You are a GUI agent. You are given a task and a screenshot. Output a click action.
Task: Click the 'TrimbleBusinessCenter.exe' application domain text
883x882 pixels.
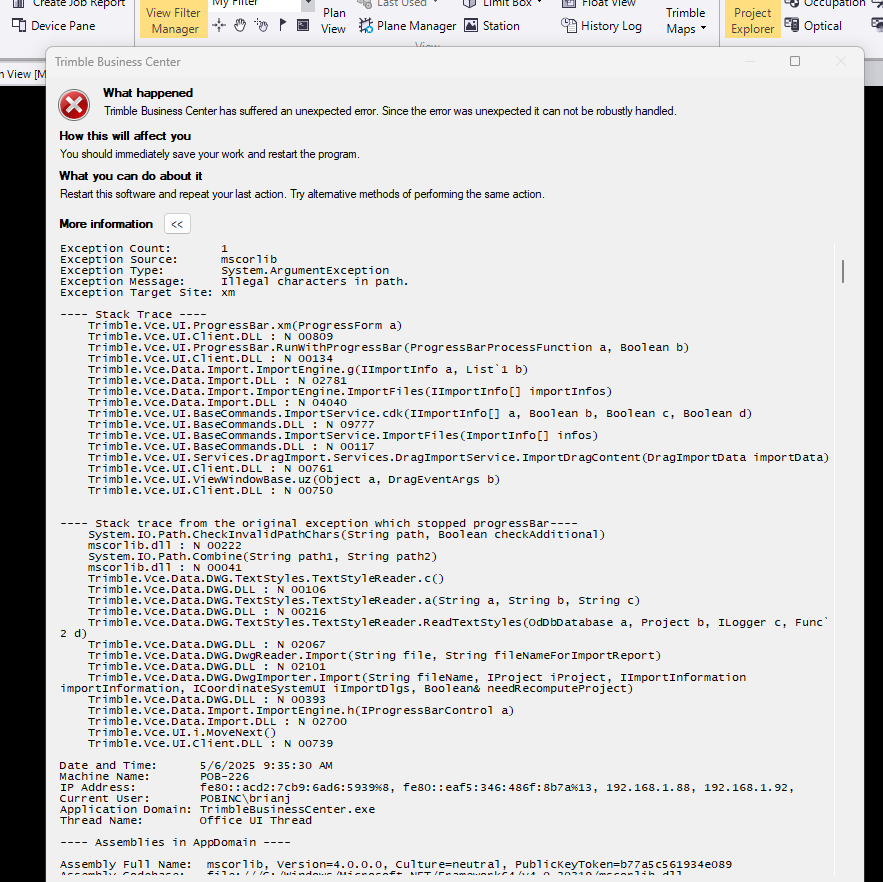(287, 809)
